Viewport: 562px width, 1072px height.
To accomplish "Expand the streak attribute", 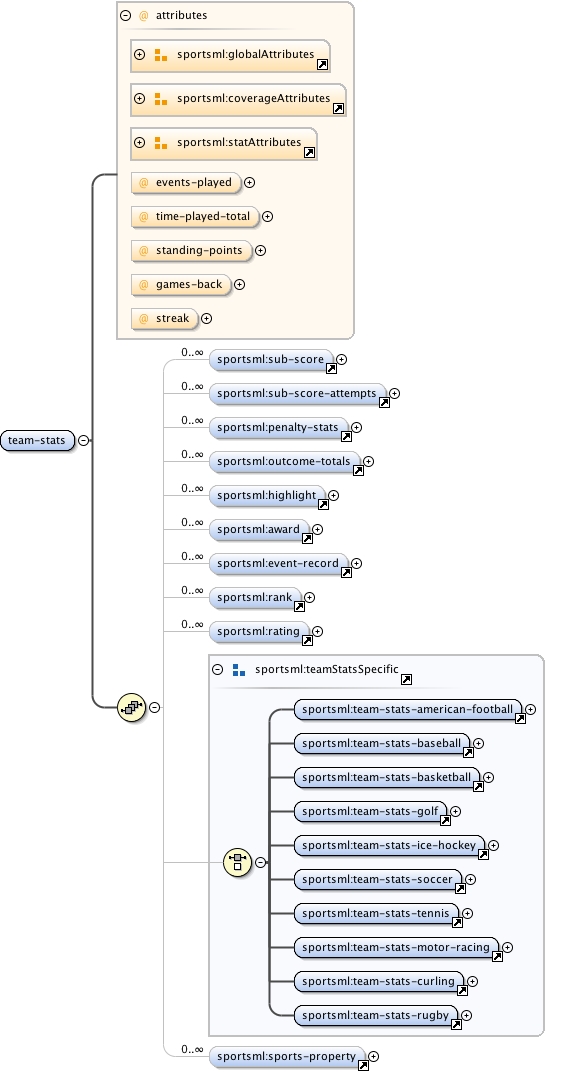I will (206, 319).
